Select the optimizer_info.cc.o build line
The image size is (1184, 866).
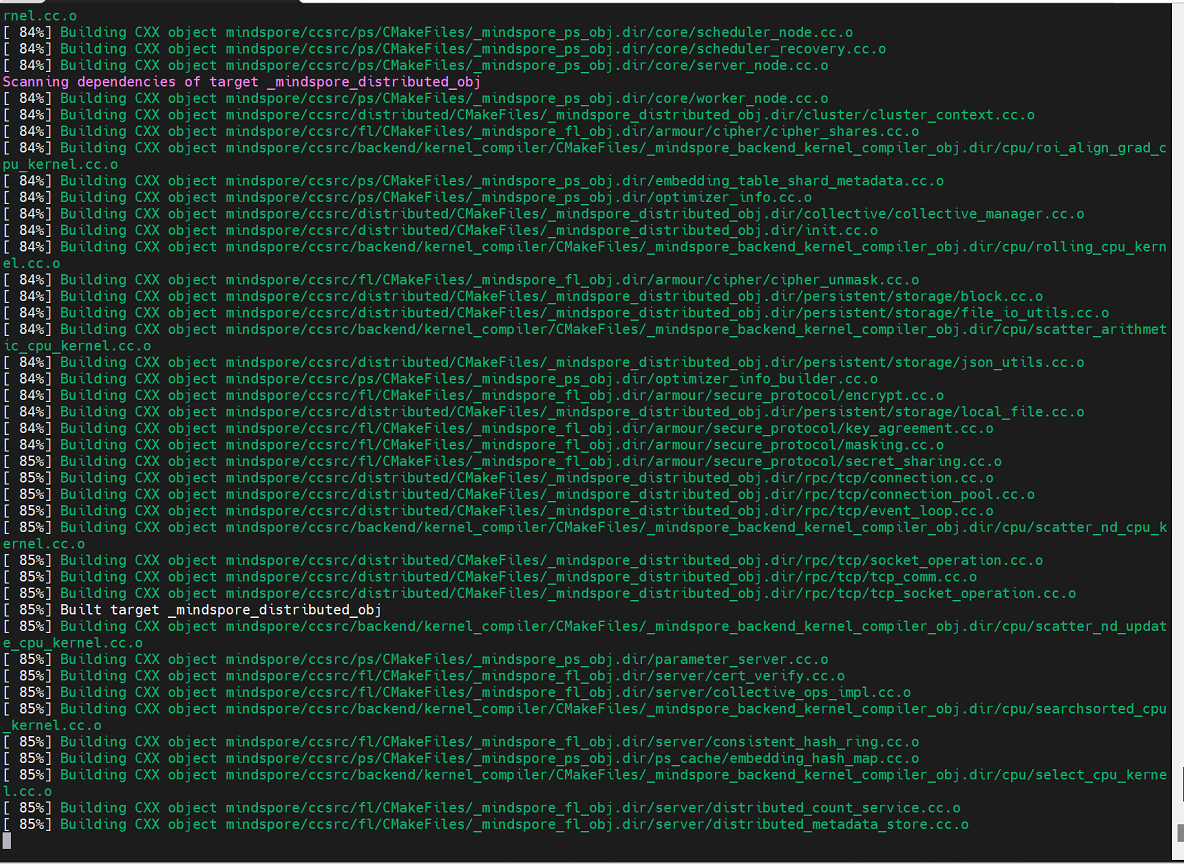[407, 198]
